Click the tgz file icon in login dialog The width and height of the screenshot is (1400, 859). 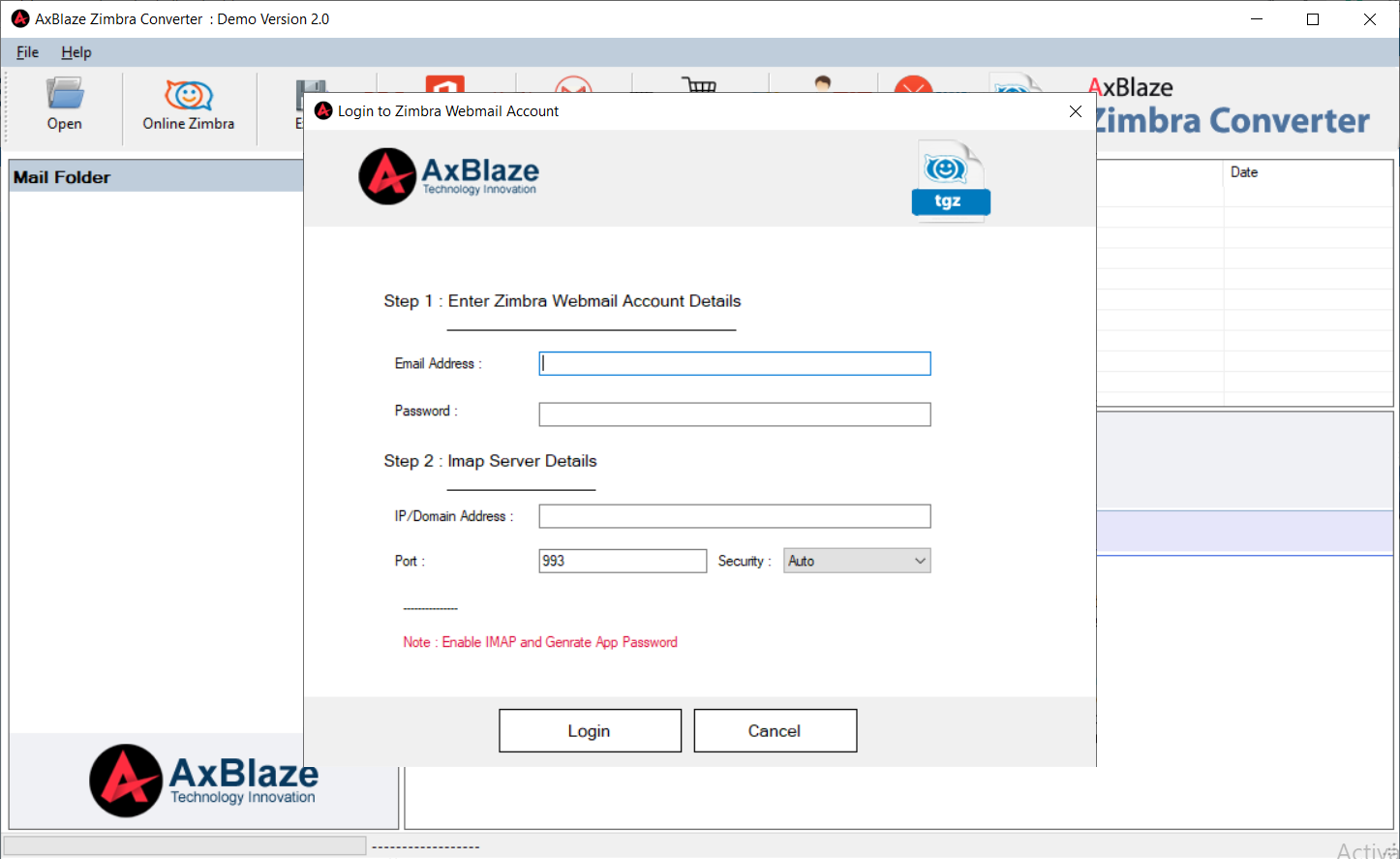951,181
